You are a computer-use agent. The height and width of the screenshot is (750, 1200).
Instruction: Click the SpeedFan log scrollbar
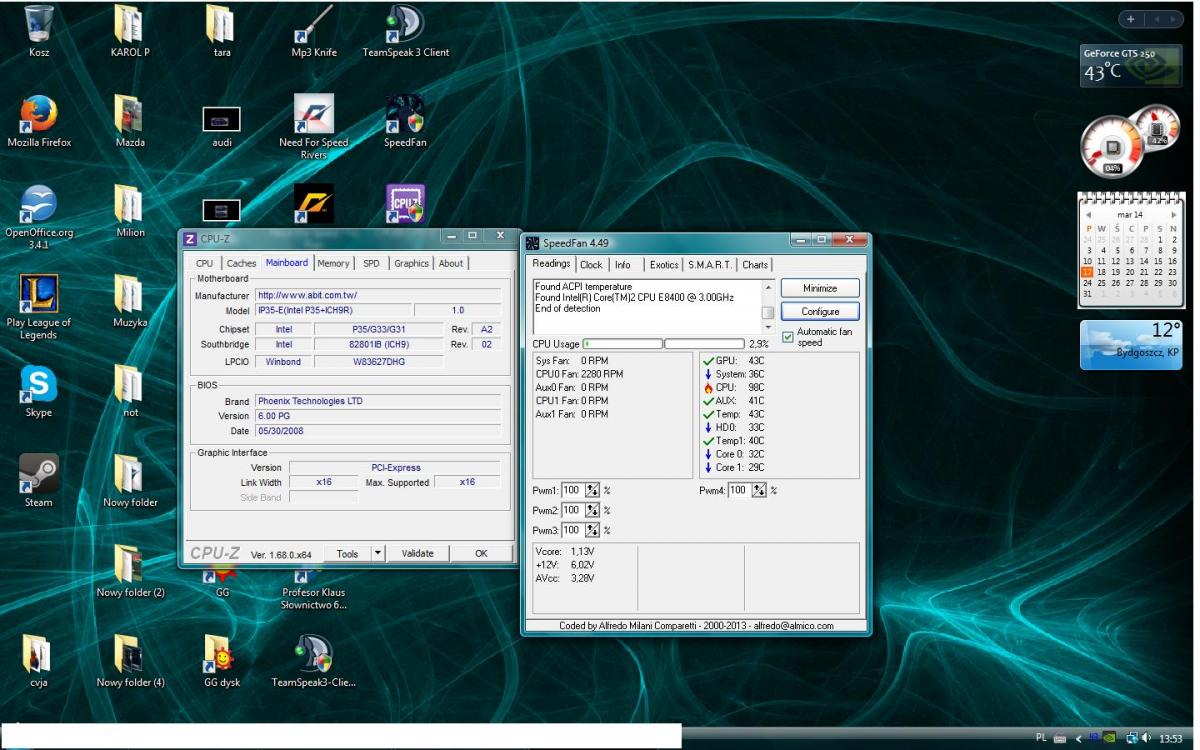768,307
